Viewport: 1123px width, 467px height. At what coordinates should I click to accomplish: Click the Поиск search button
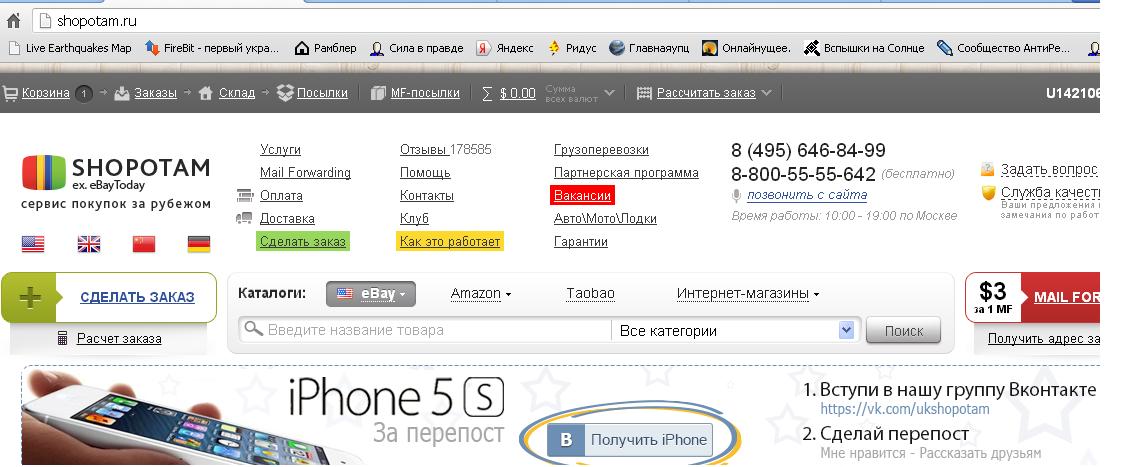click(904, 331)
